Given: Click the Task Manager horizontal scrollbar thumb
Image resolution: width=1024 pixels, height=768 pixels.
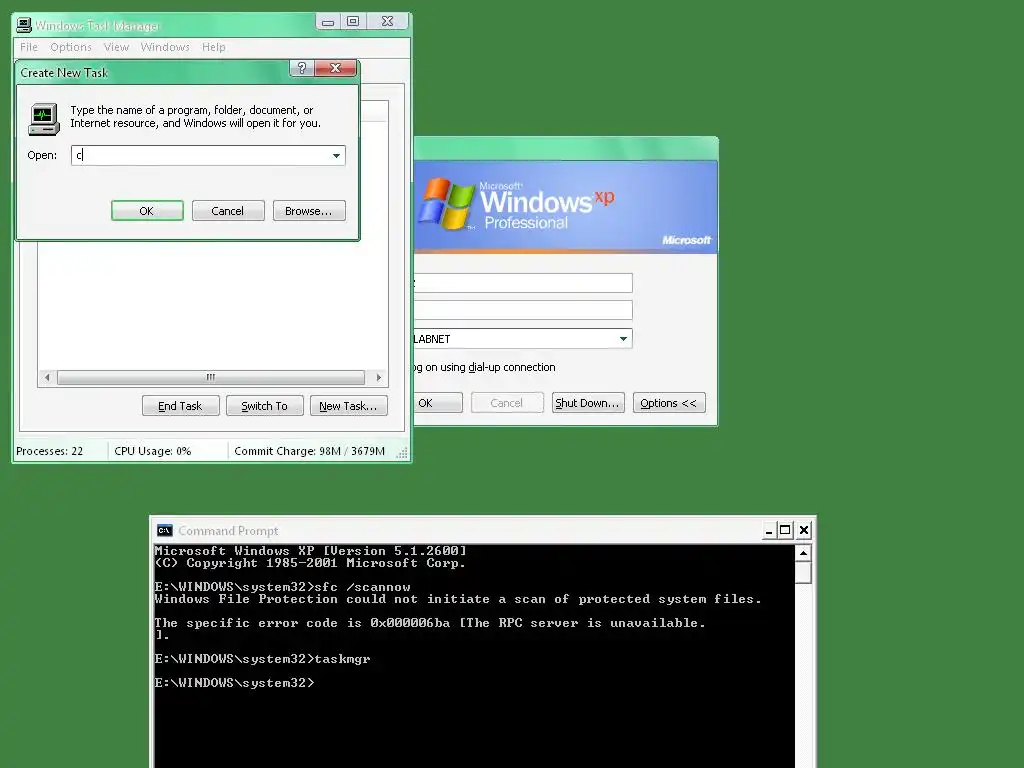Looking at the screenshot, I should [x=210, y=377].
